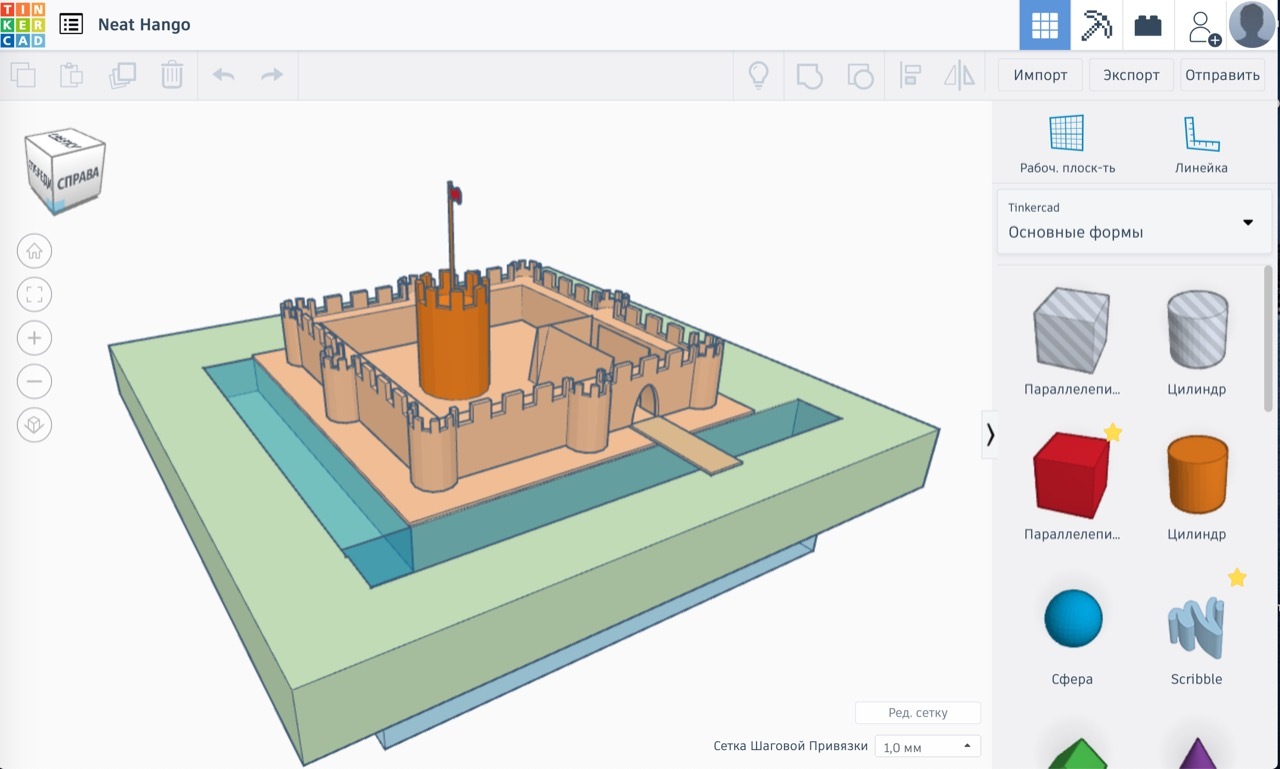Open the Bricks mode
The image size is (1280, 769).
pyautogui.click(x=1148, y=25)
